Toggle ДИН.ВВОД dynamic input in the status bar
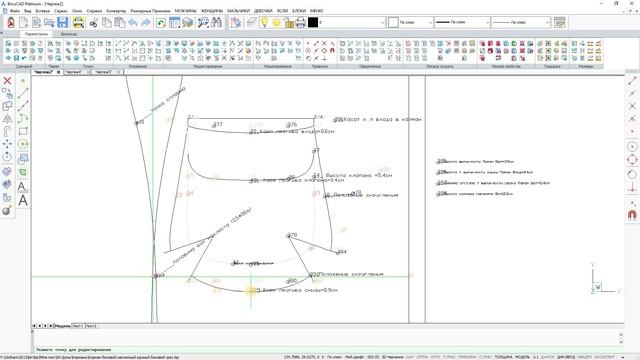 [x=567, y=357]
